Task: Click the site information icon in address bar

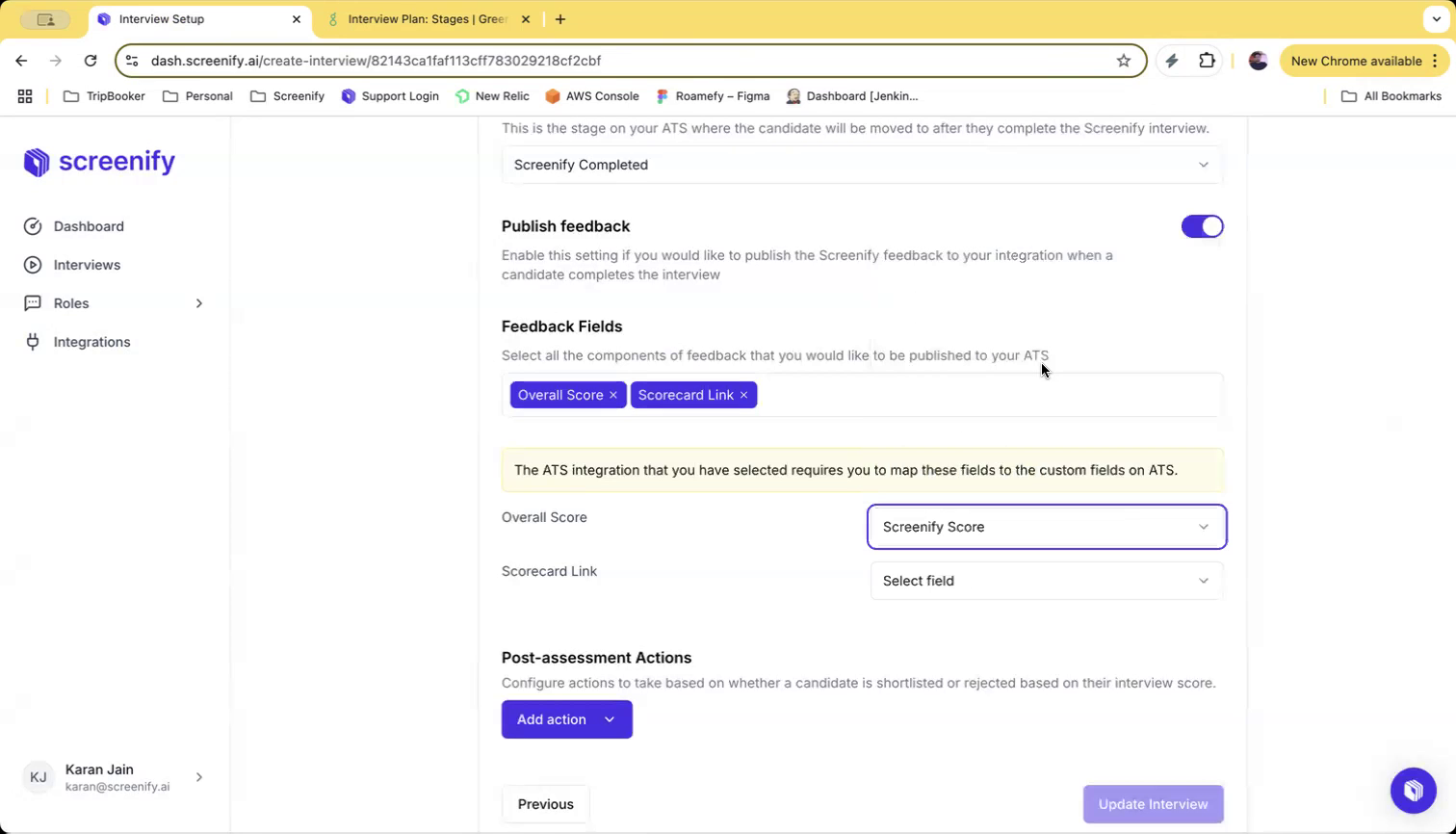Action: 132,61
